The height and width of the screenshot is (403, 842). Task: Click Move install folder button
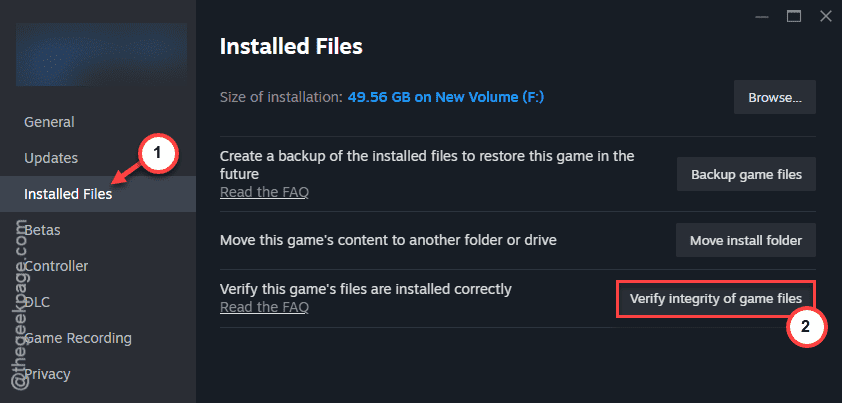pos(746,240)
